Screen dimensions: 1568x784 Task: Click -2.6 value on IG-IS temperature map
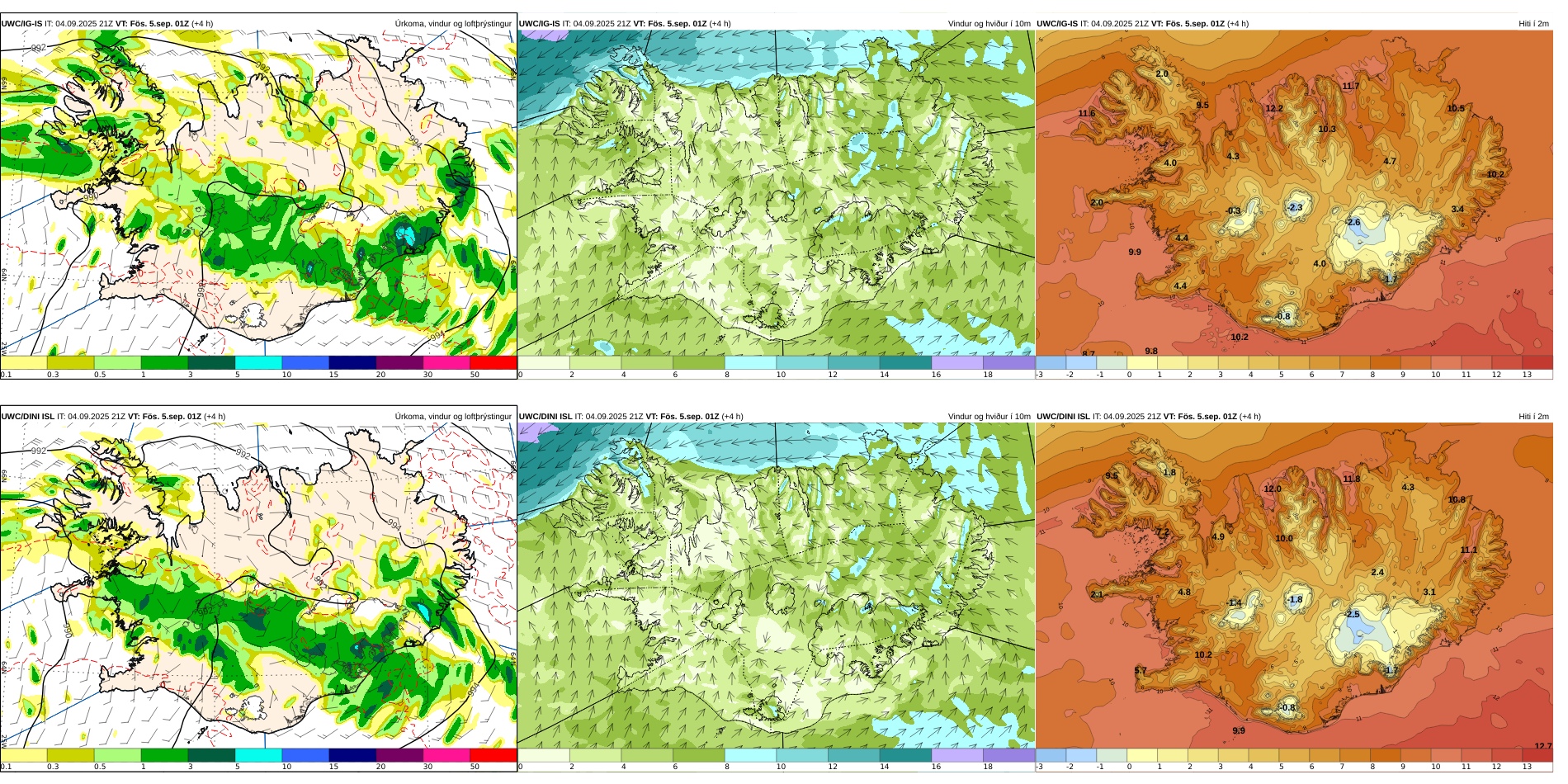(1353, 223)
